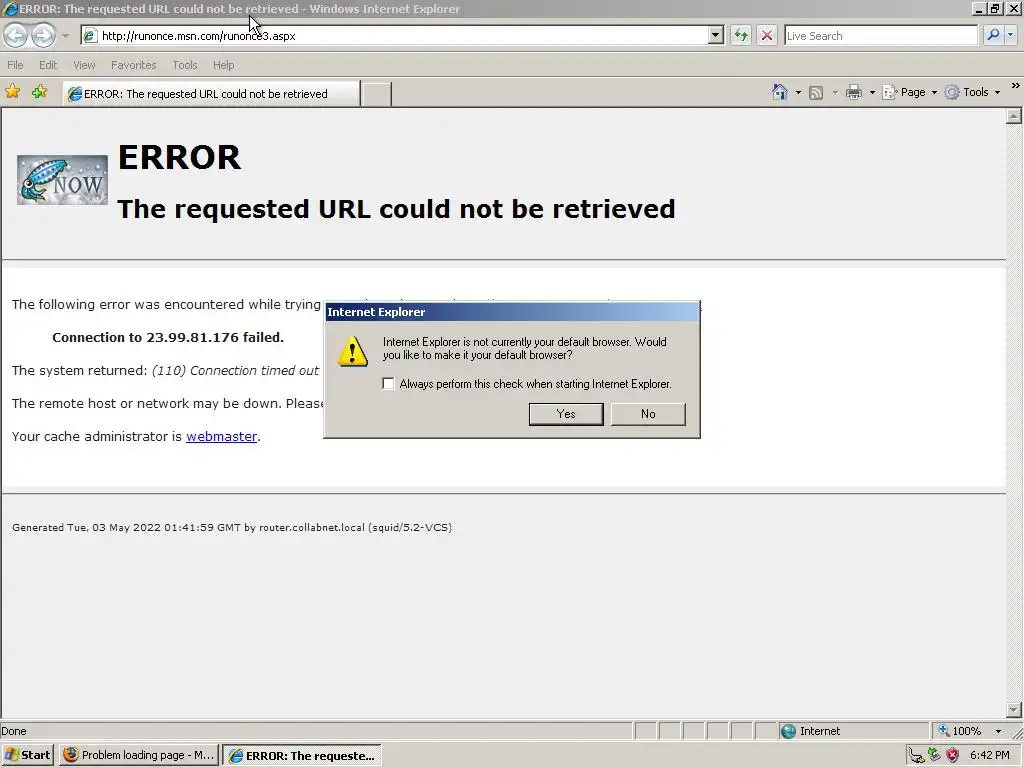The image size is (1024, 768).
Task: Click the green tray icon beside network
Action: point(935,755)
